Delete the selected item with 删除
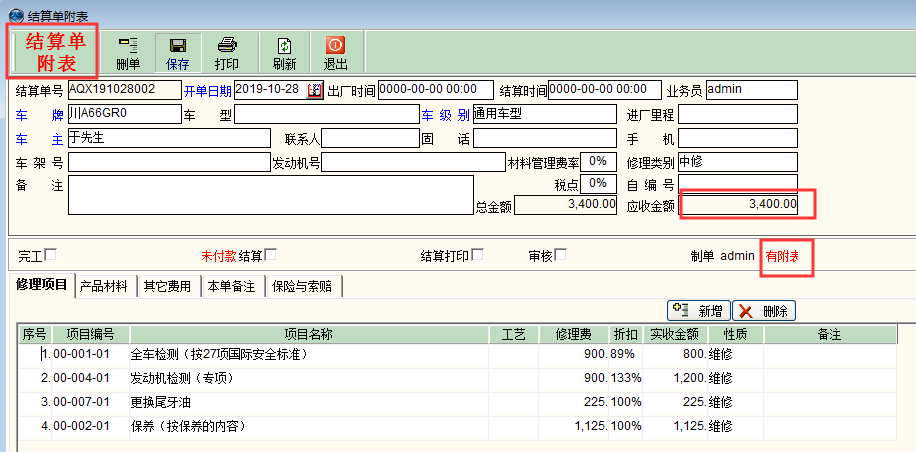916x452 pixels. point(765,311)
